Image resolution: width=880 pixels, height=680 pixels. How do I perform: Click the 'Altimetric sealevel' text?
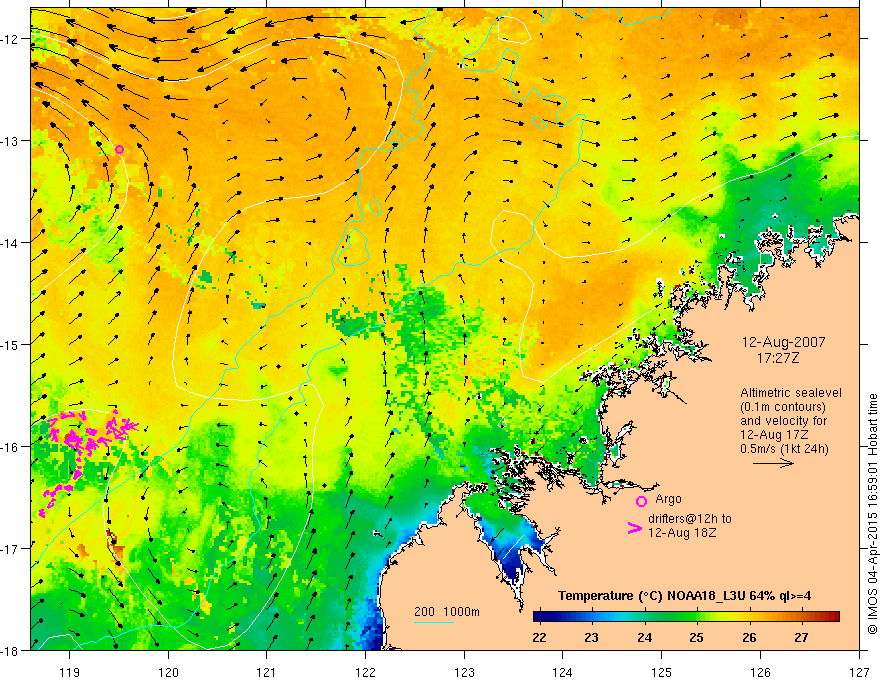[791, 393]
